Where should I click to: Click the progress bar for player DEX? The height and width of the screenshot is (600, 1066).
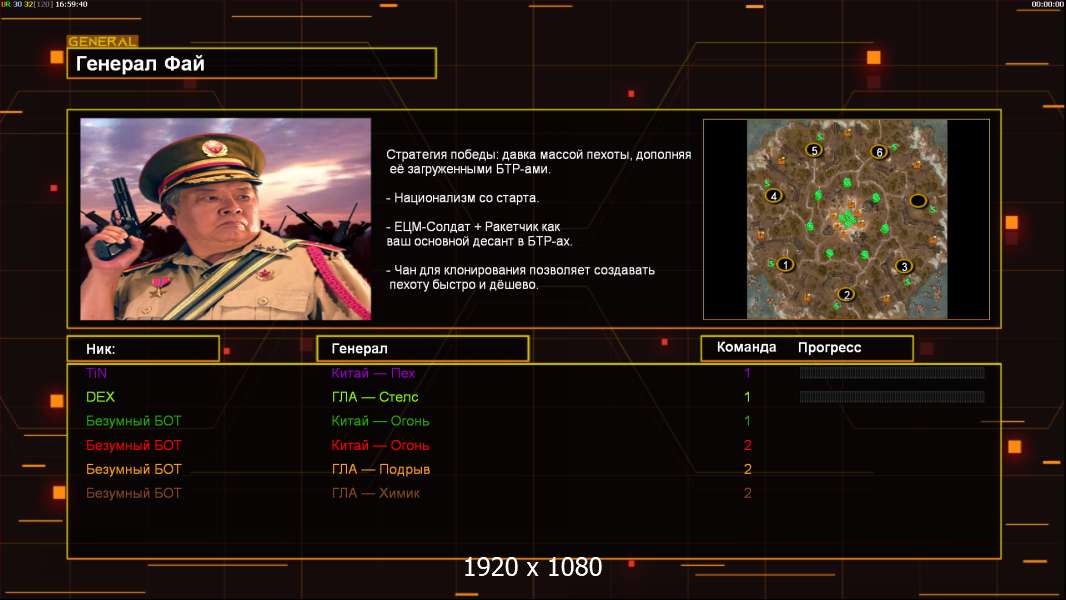point(892,397)
